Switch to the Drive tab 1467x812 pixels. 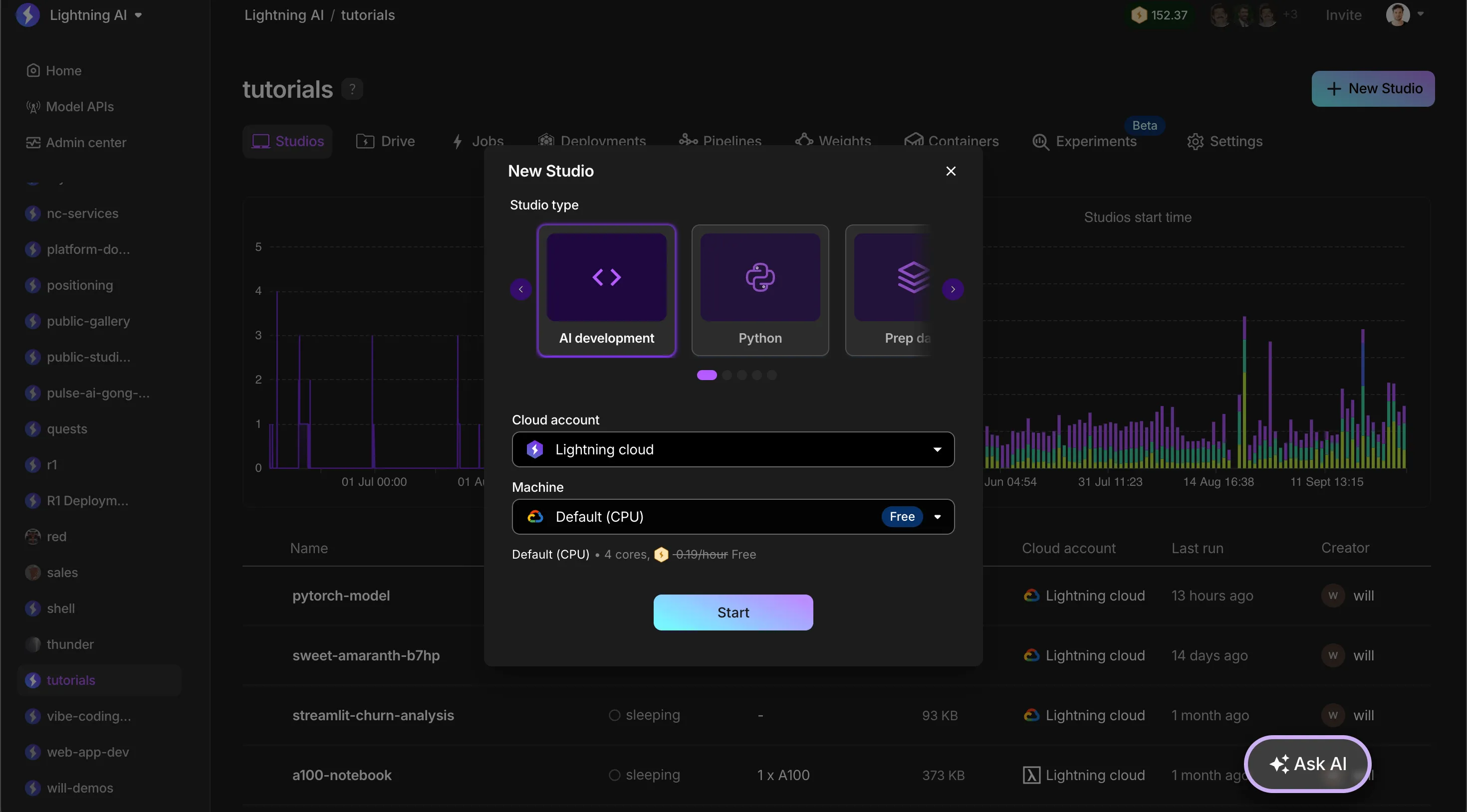(x=385, y=141)
